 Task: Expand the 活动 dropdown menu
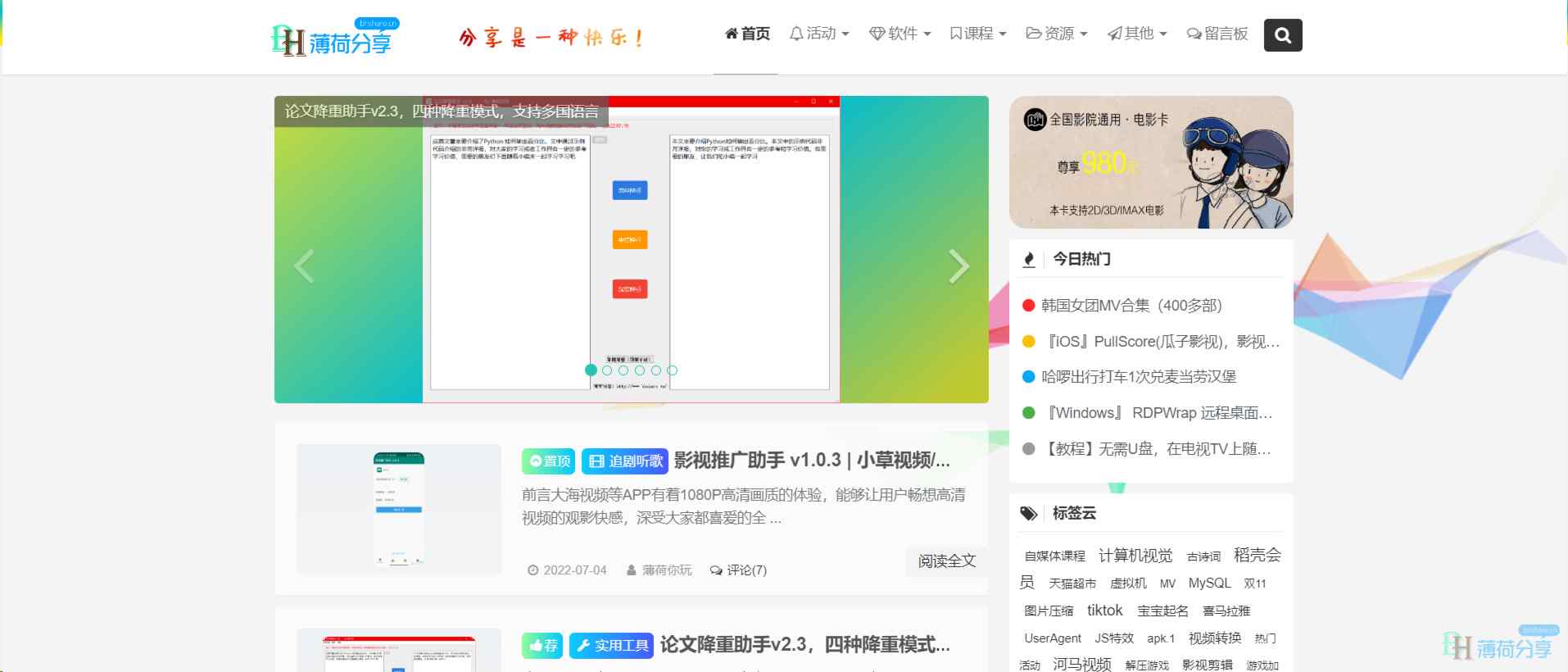(818, 34)
